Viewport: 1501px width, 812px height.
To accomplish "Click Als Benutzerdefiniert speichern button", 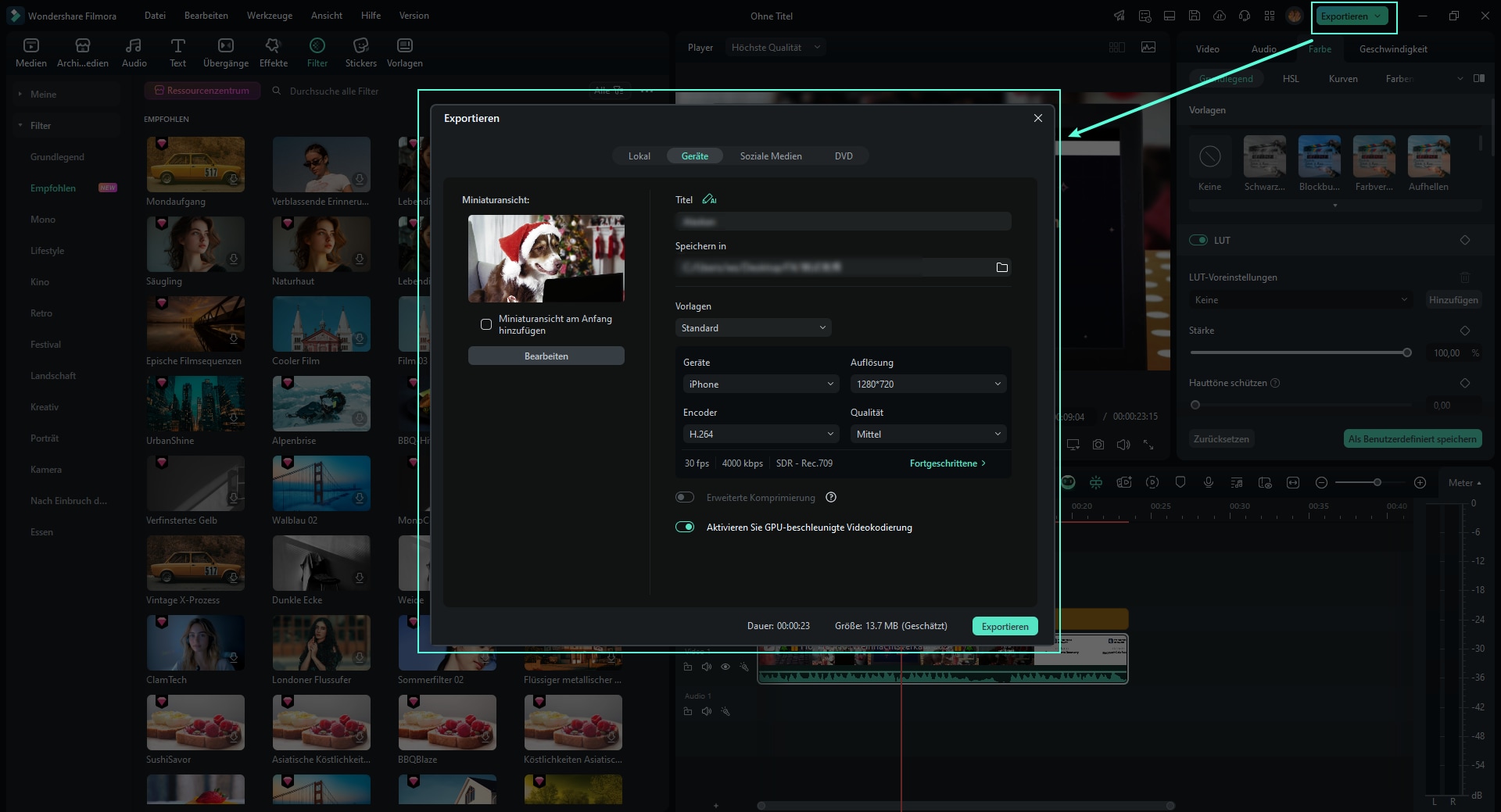I will coord(1412,438).
